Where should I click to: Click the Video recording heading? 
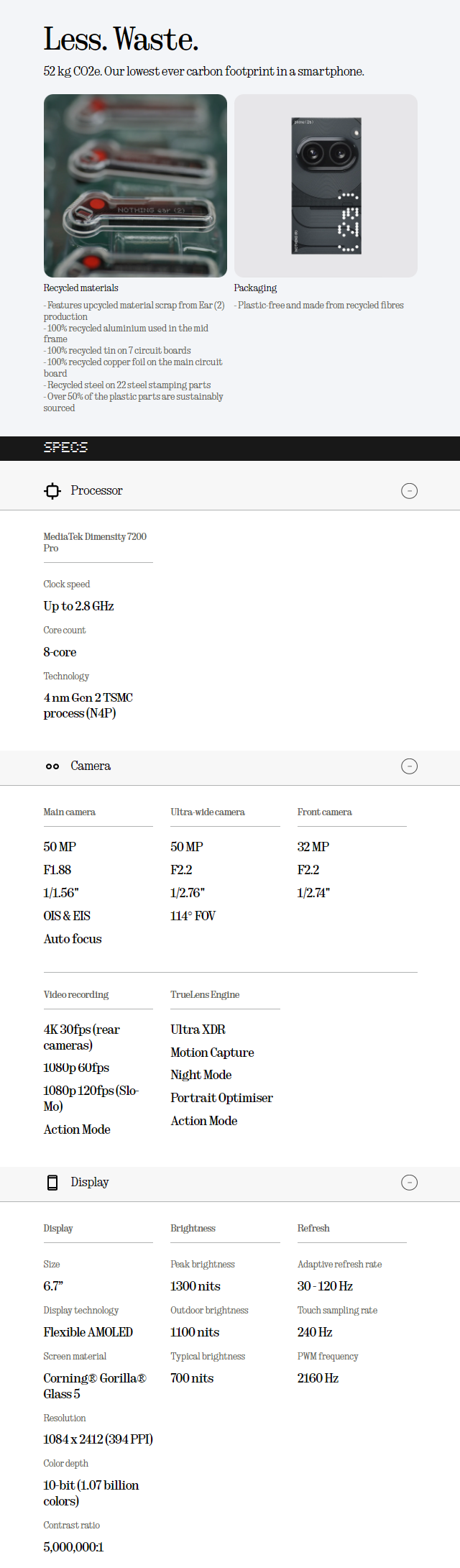(75, 995)
